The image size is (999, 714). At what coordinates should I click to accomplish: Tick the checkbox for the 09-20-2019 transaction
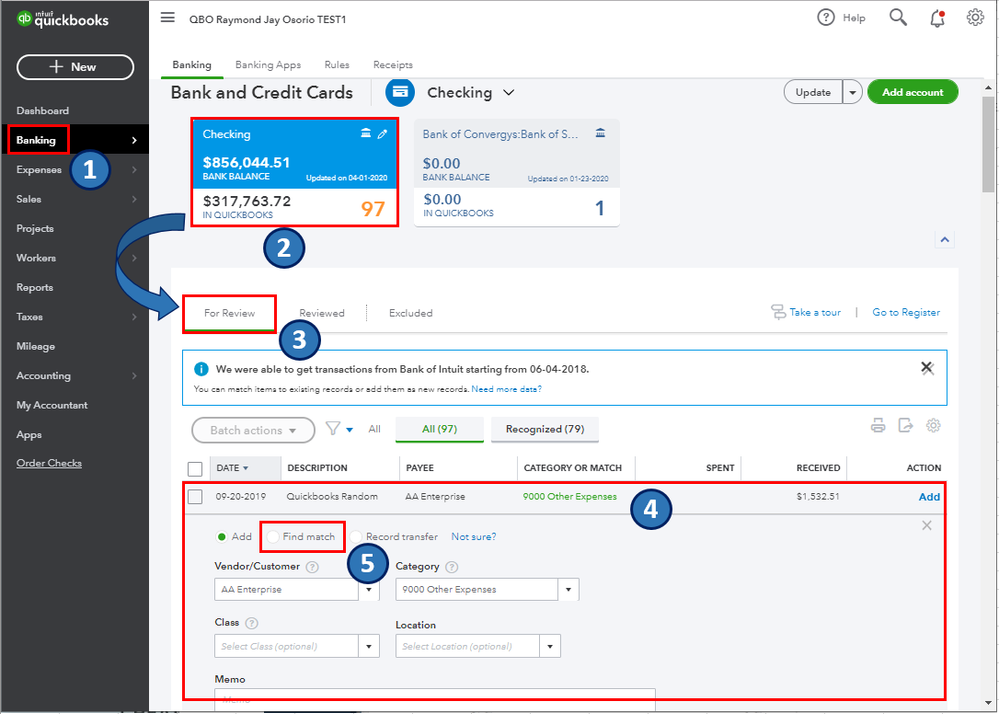point(195,497)
